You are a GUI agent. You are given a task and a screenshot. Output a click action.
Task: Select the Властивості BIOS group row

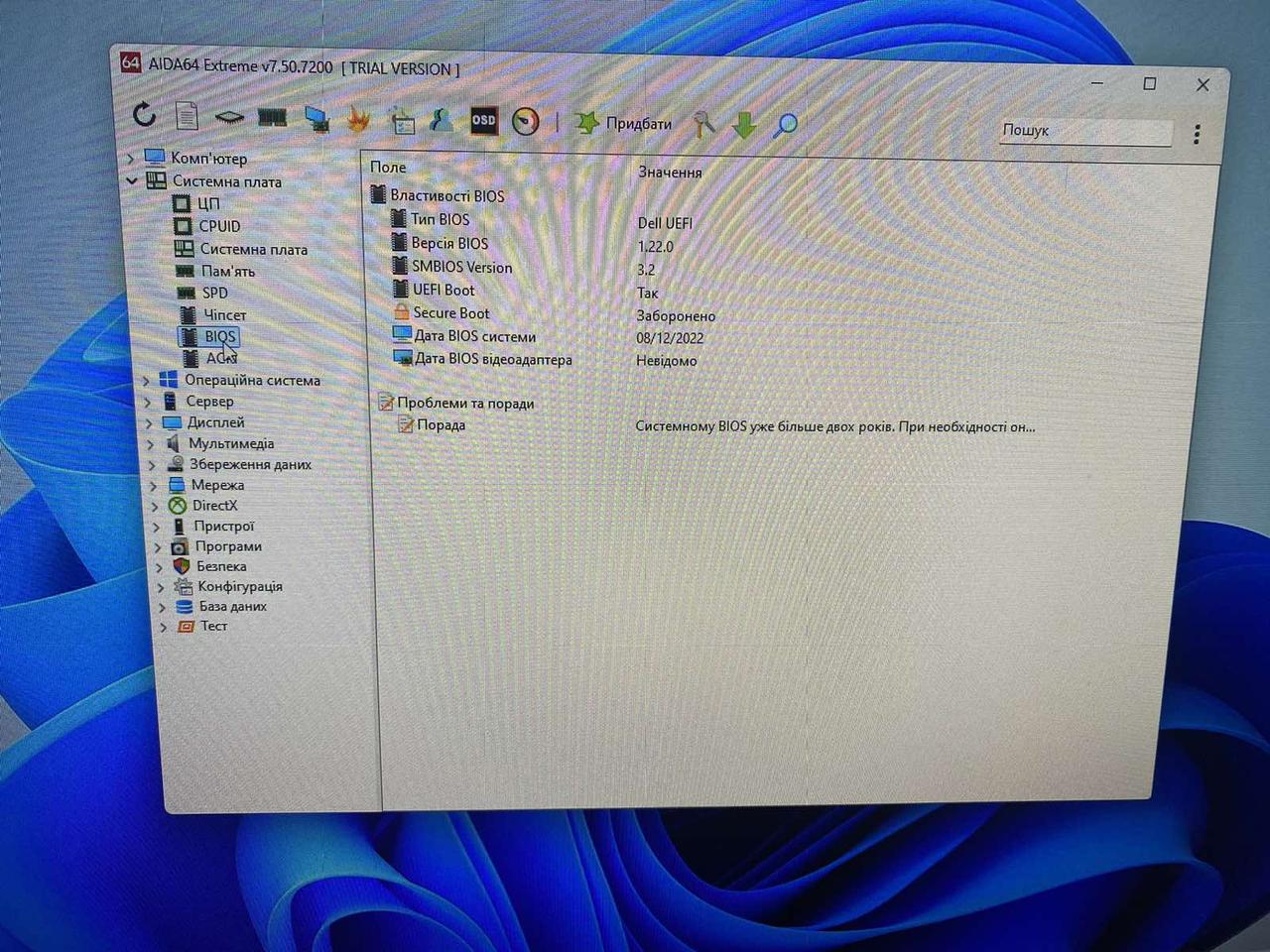pyautogui.click(x=446, y=195)
